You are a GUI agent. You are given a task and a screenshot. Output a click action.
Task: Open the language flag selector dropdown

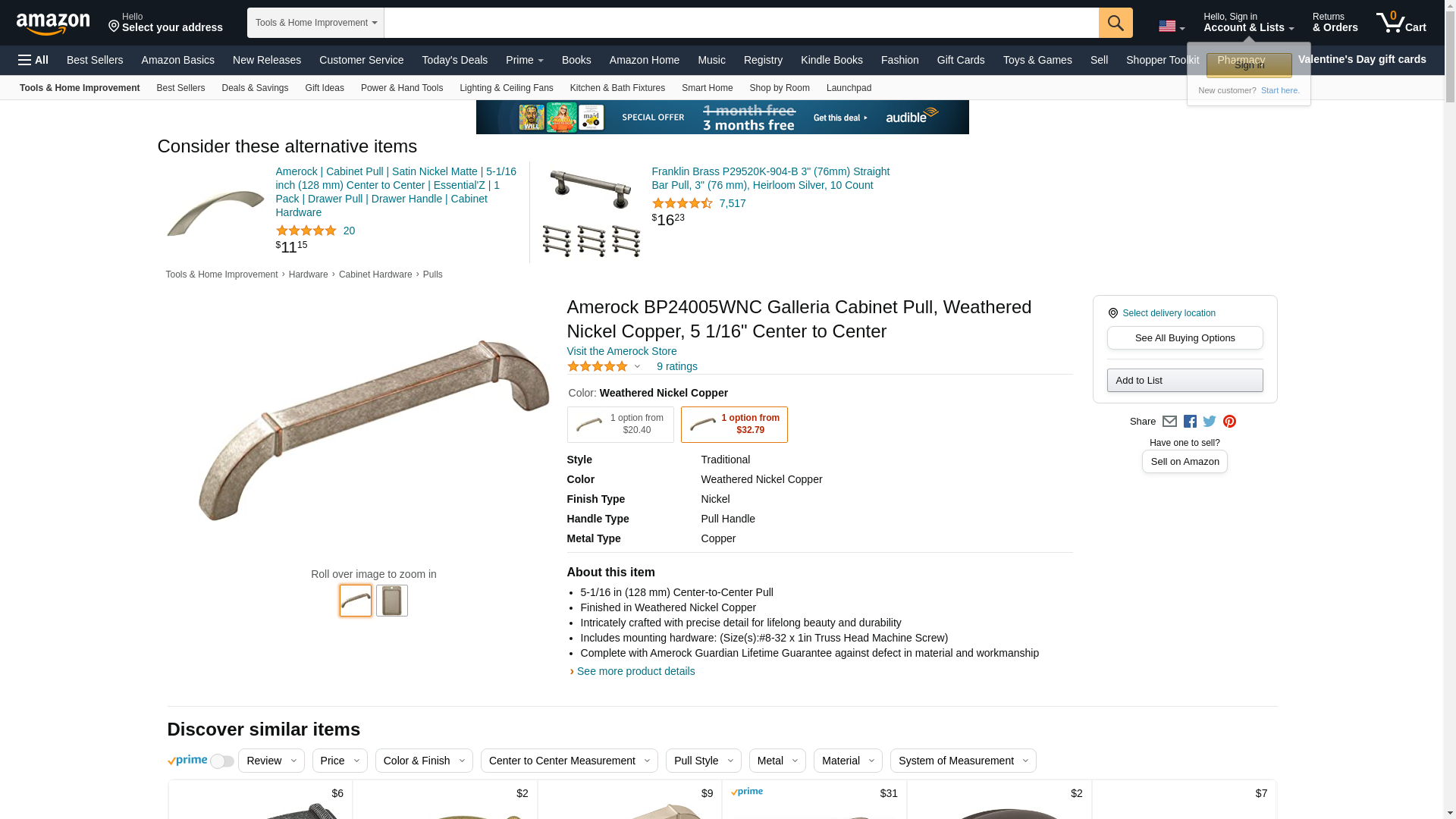pyautogui.click(x=1172, y=27)
